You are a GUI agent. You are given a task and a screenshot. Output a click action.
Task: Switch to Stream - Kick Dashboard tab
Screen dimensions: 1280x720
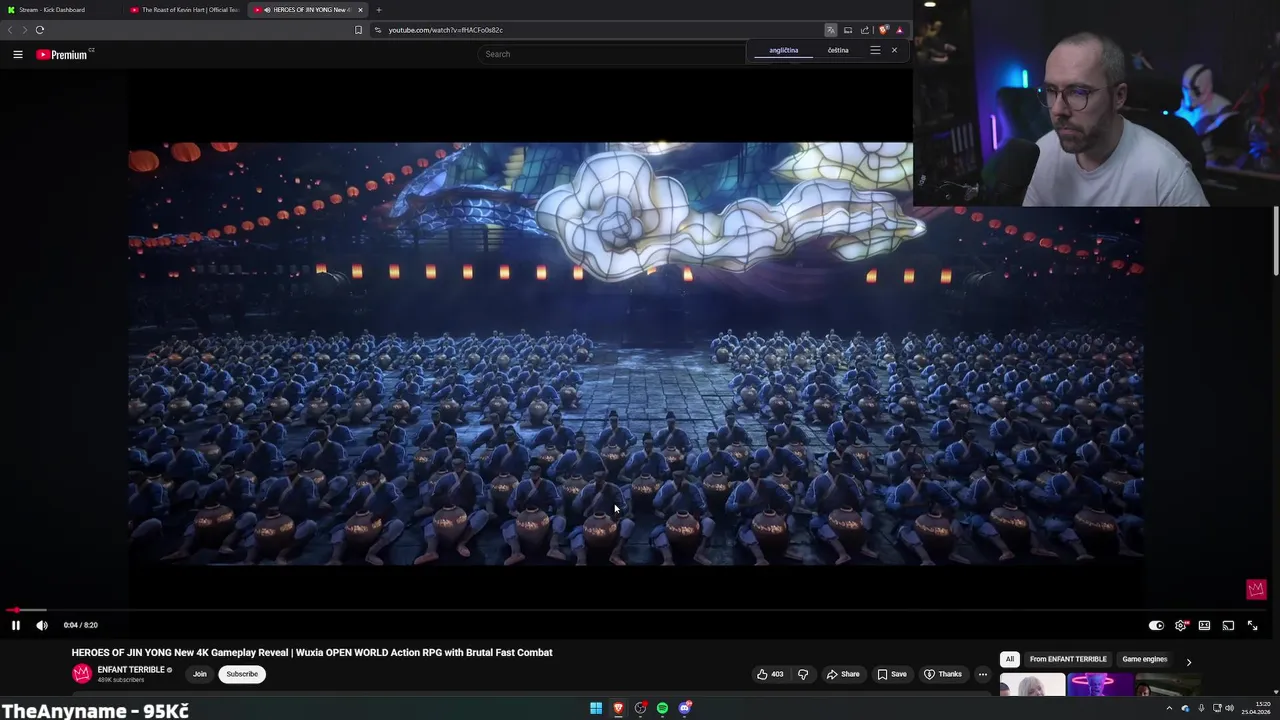click(60, 10)
